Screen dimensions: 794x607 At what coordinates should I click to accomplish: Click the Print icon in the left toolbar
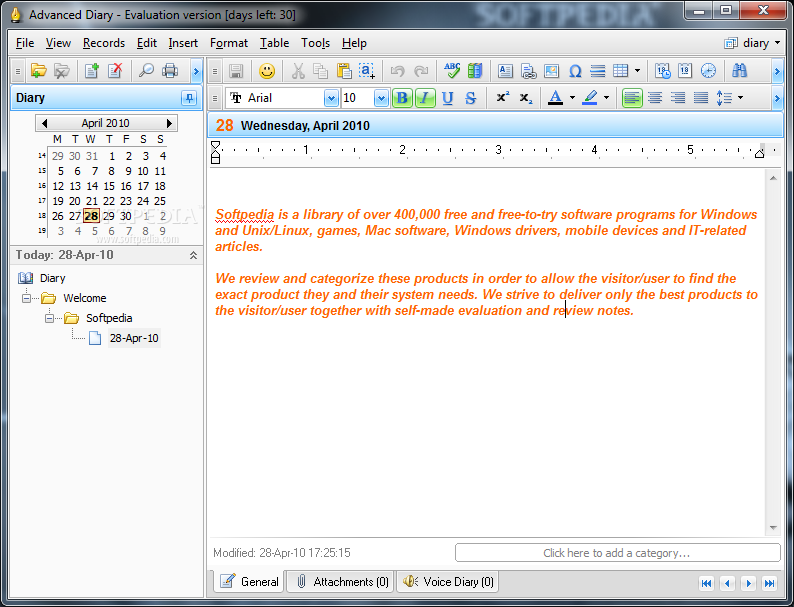tap(170, 70)
